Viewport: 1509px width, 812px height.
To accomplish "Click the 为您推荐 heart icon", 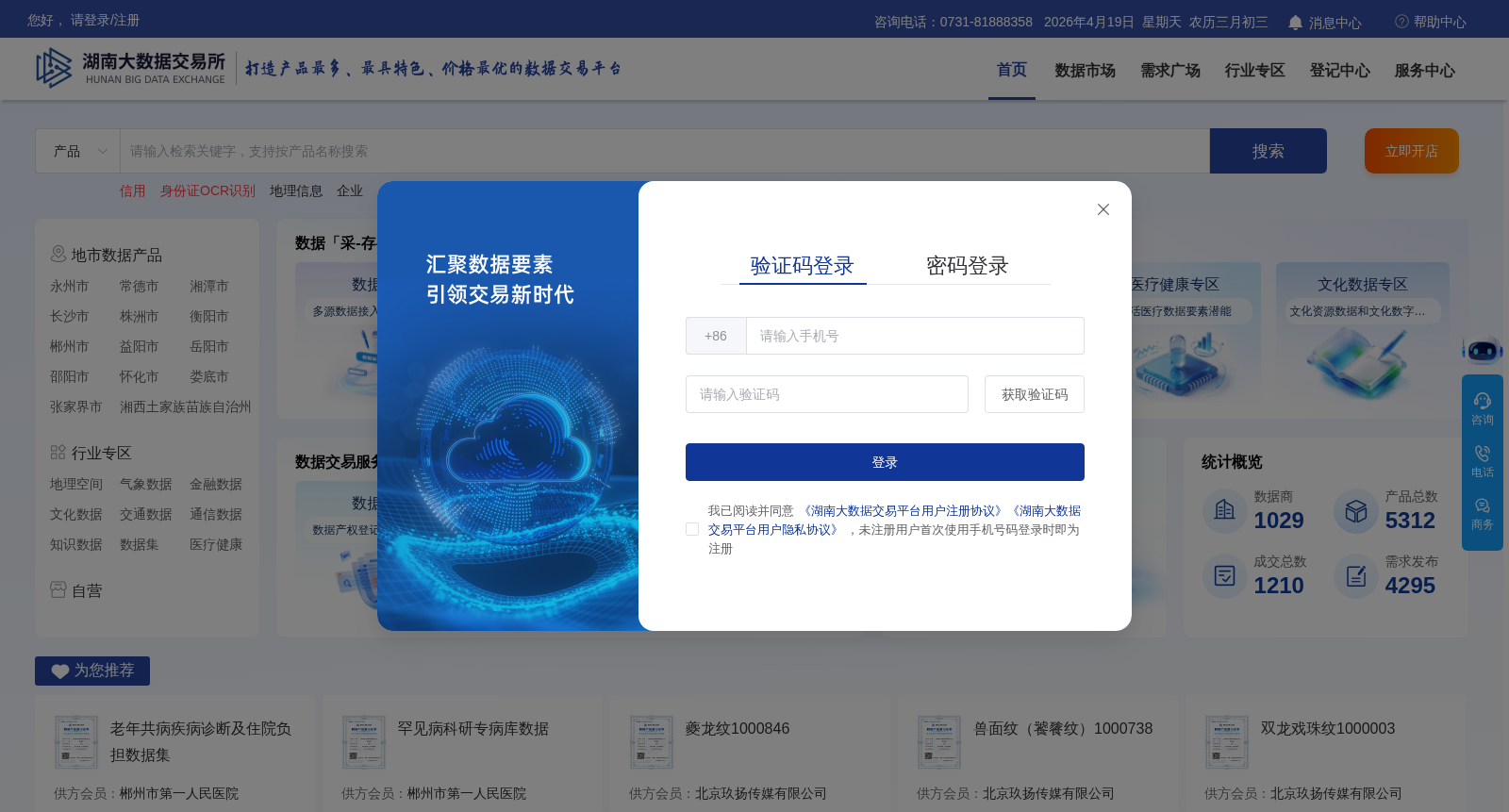I will tap(60, 671).
